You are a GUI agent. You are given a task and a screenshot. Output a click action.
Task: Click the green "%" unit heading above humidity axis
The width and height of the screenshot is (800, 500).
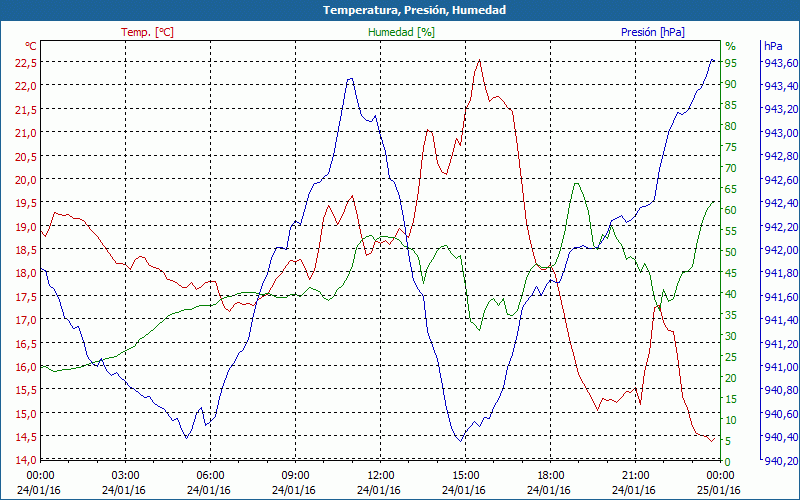point(731,46)
